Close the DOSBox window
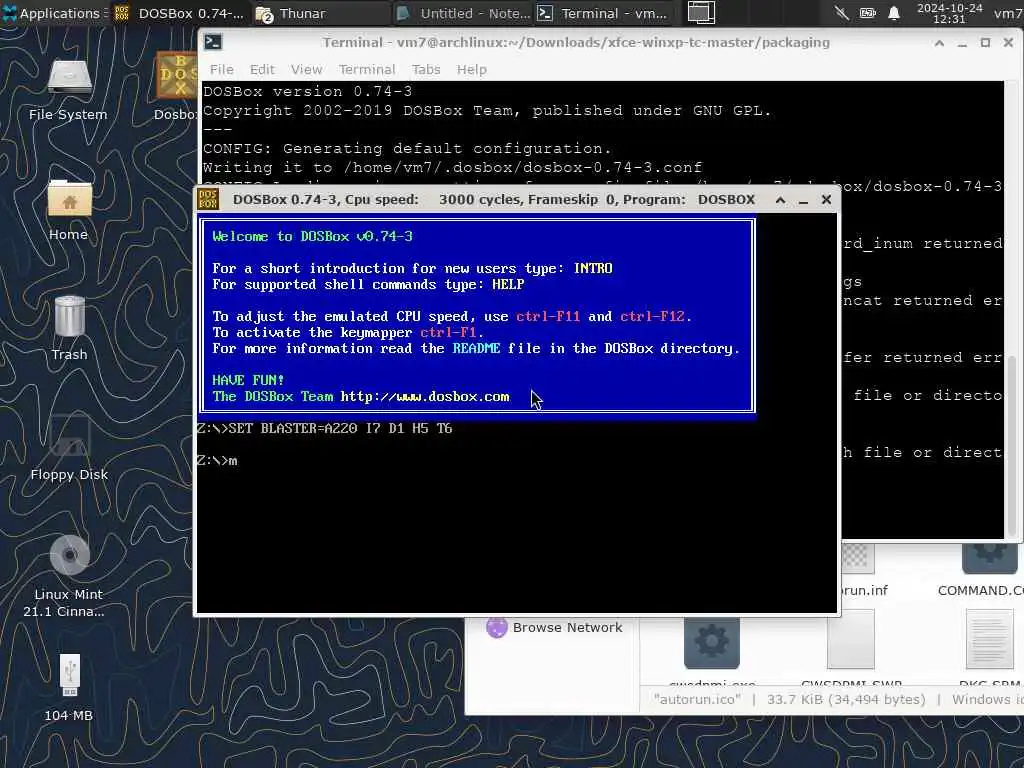Screen dimensions: 1024x768 pos(826,200)
